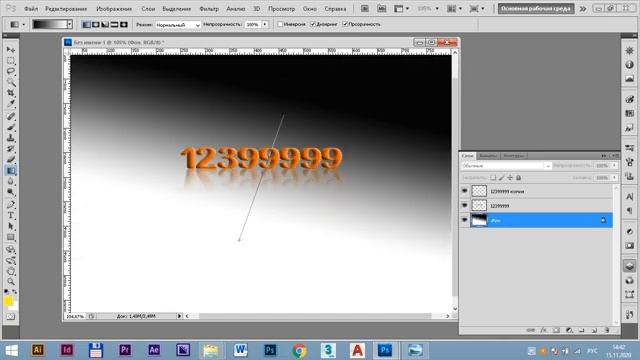The image size is (640, 360).
Task: Select the Rectangular Marquee tool
Action: pos(11,60)
